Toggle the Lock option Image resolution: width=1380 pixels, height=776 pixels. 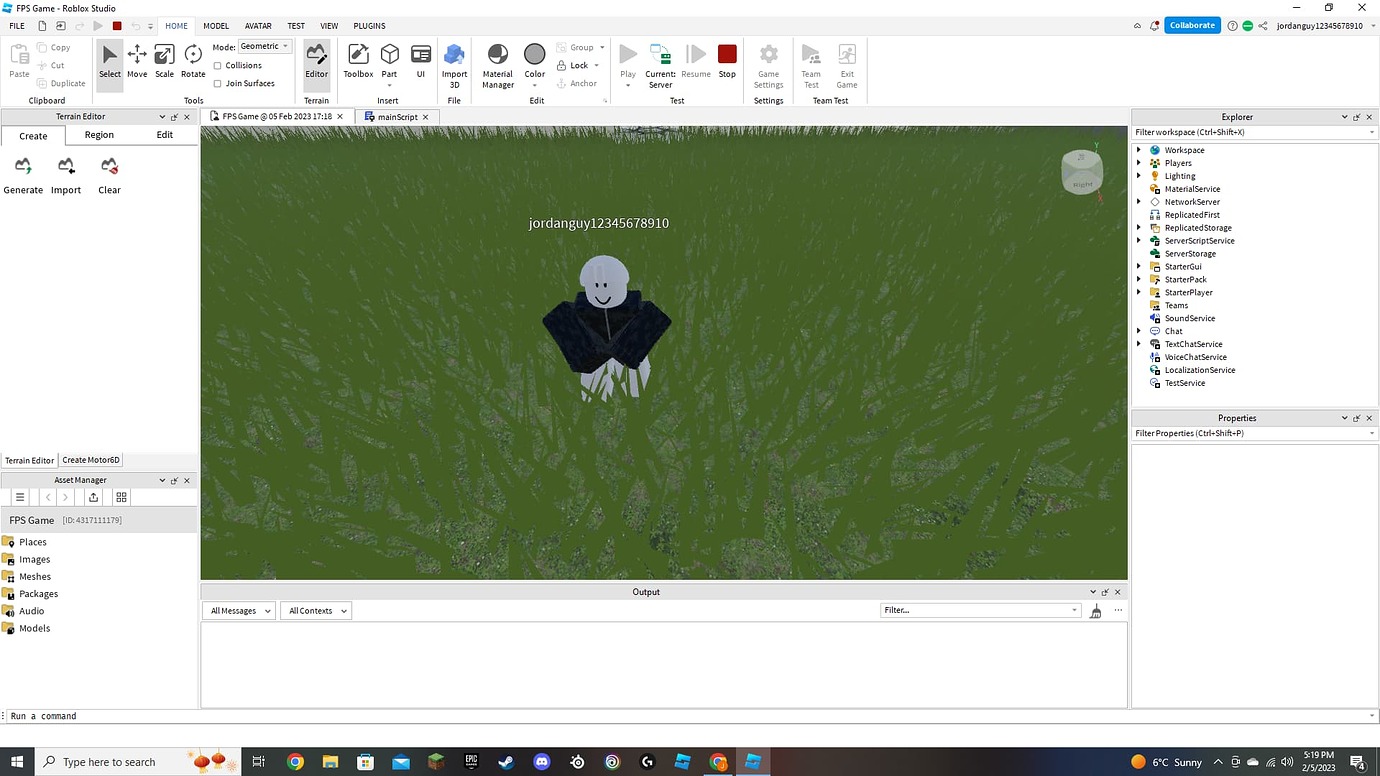click(x=576, y=65)
